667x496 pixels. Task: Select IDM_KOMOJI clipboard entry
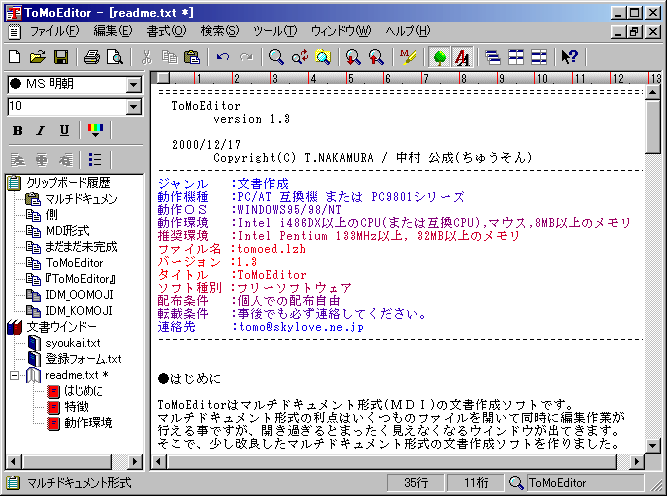point(79,311)
